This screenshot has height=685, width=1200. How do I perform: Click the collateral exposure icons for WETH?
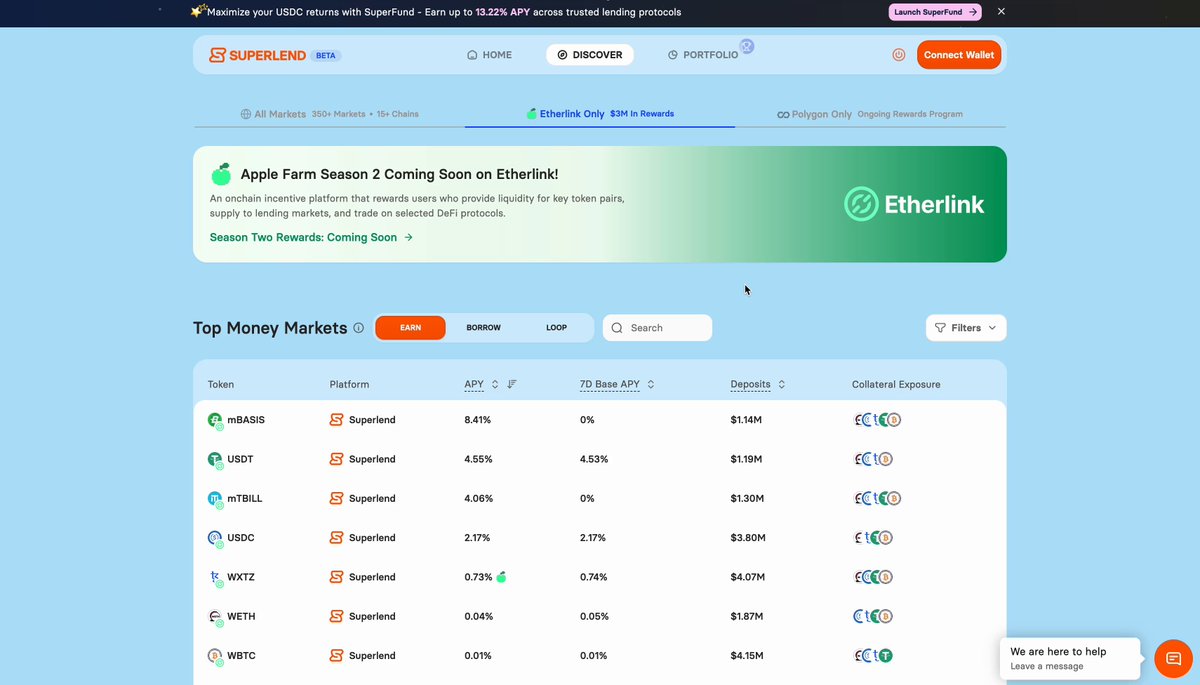[x=873, y=616]
